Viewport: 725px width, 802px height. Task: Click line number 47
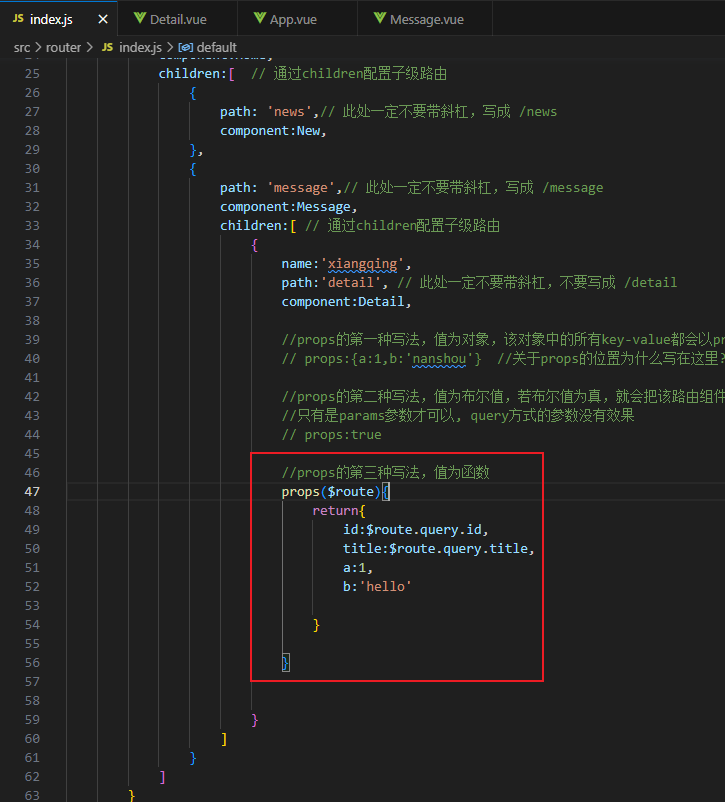[32, 492]
